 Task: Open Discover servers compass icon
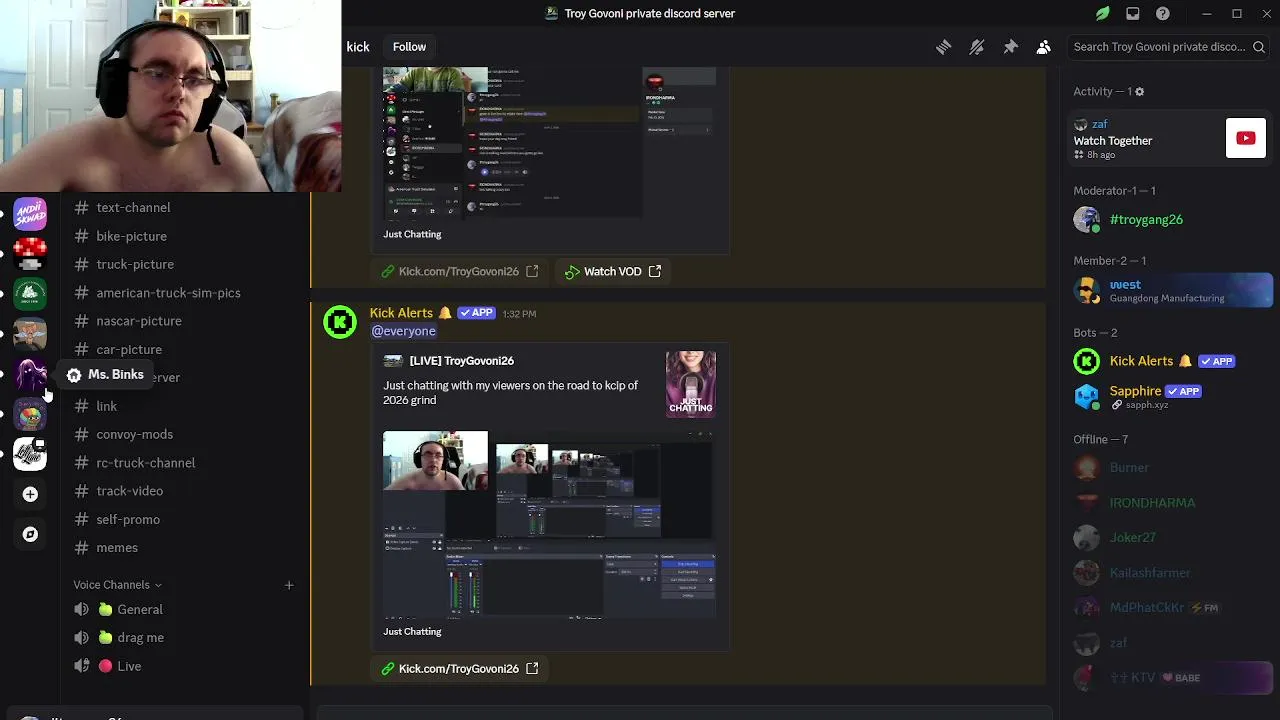coord(30,534)
